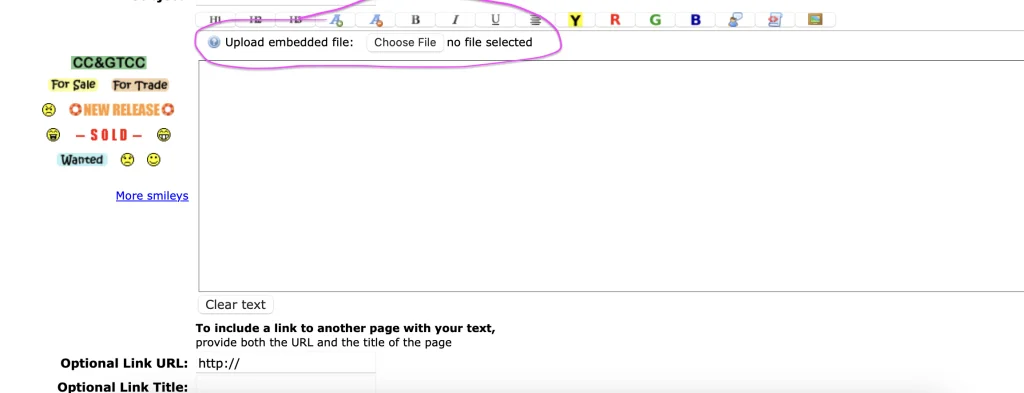Apply yellow highlight with Y button
Viewport: 1024px width, 393px height.
(x=575, y=20)
